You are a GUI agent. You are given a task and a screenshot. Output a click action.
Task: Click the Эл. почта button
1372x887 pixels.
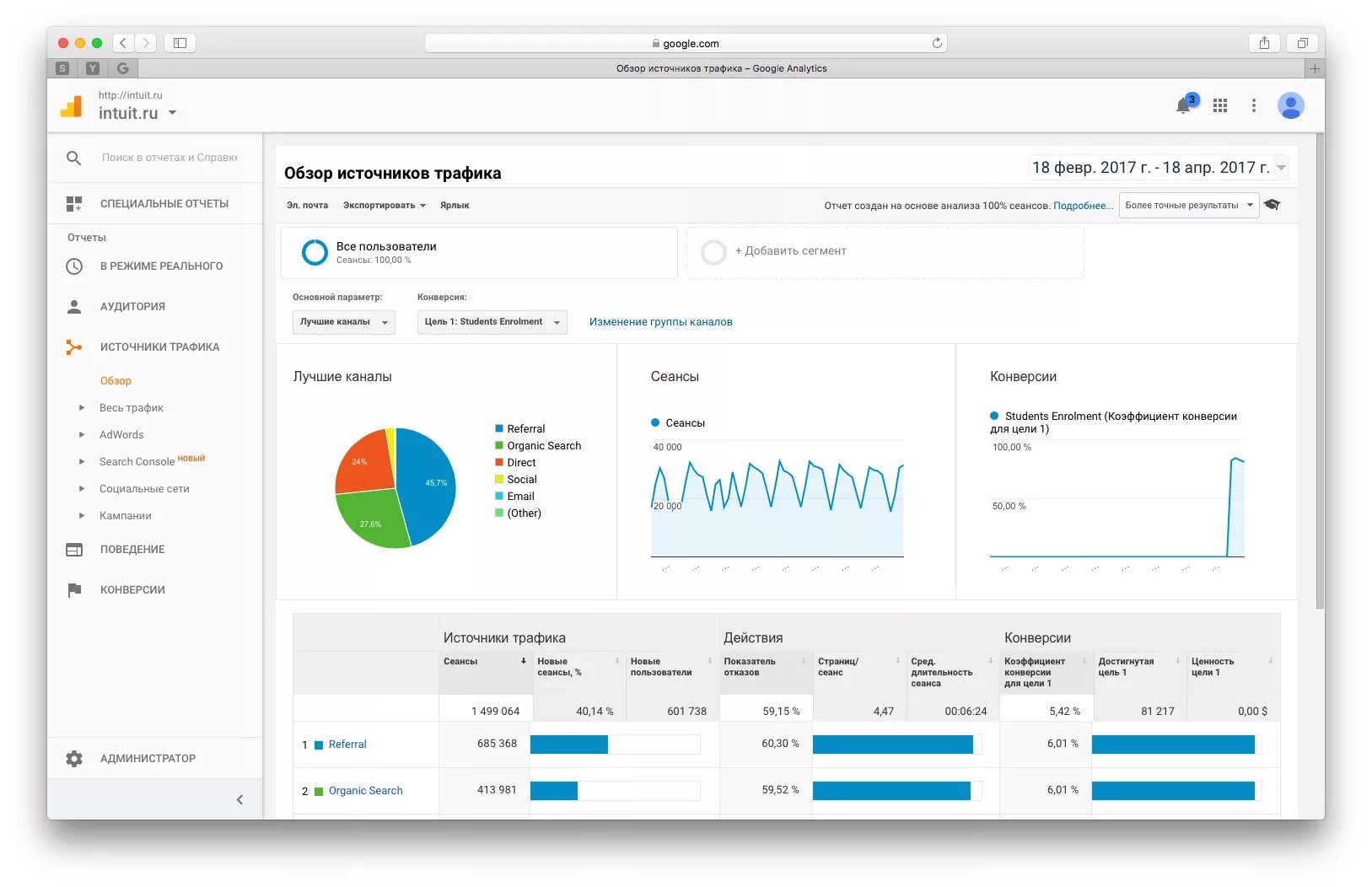coord(307,206)
